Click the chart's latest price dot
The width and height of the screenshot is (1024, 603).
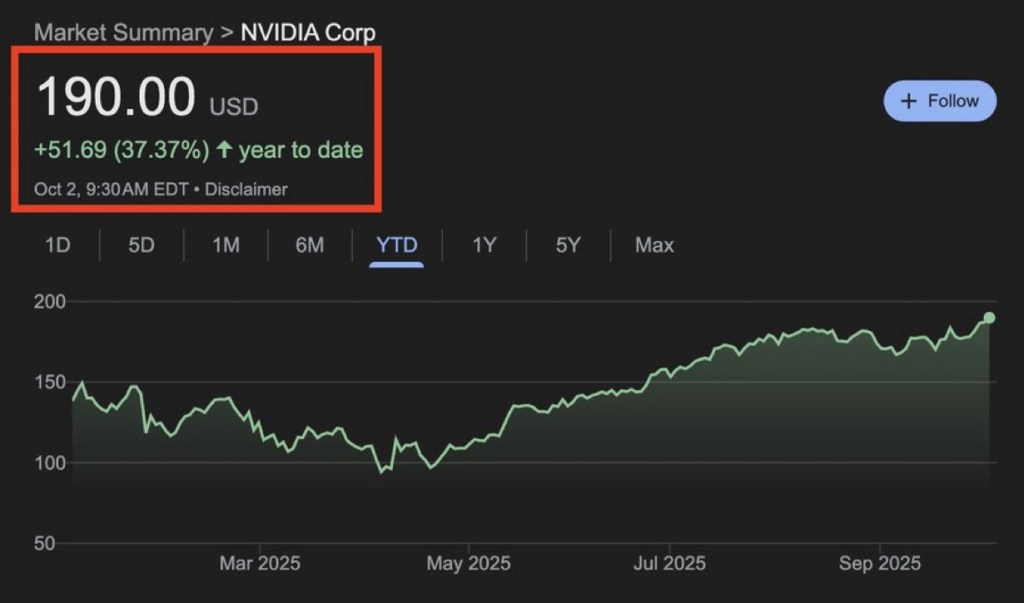[989, 318]
